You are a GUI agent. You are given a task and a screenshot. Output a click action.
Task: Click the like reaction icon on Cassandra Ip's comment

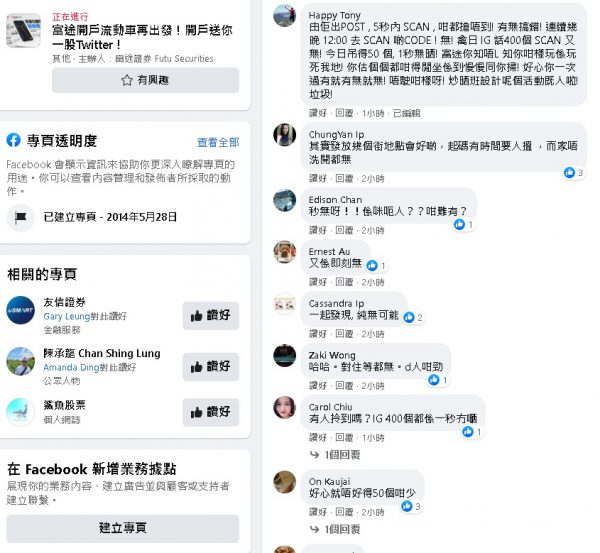point(409,317)
